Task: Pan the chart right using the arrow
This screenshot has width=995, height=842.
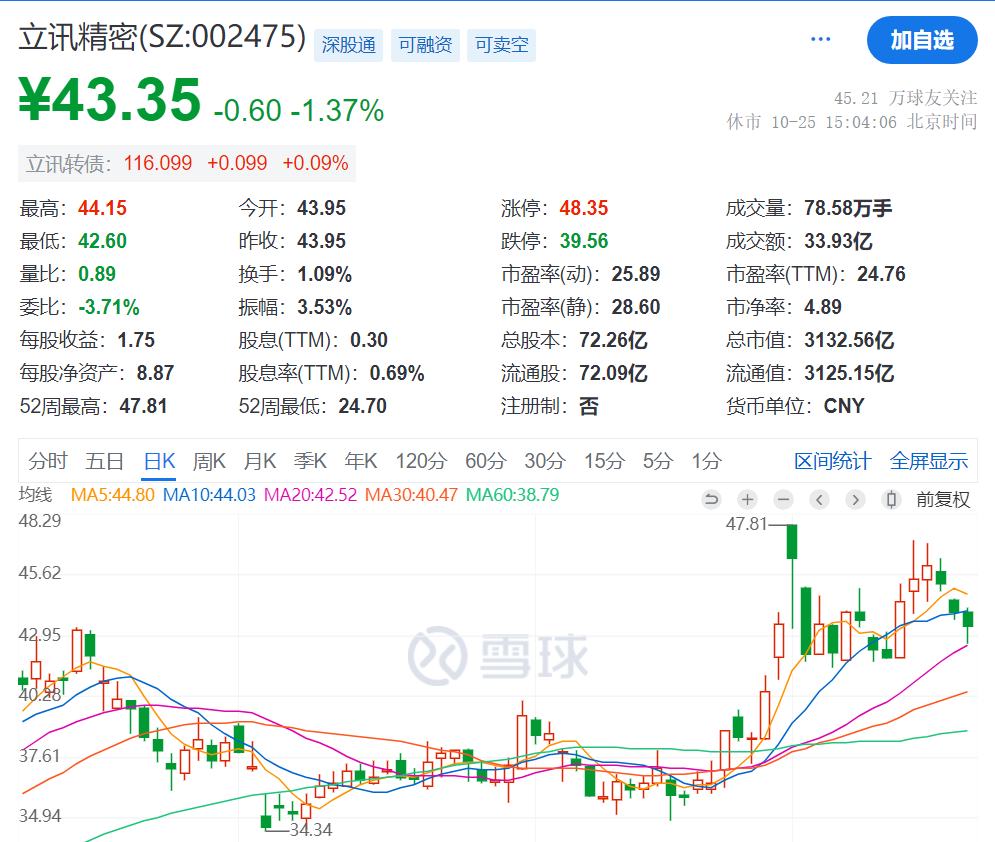Action: (x=855, y=499)
